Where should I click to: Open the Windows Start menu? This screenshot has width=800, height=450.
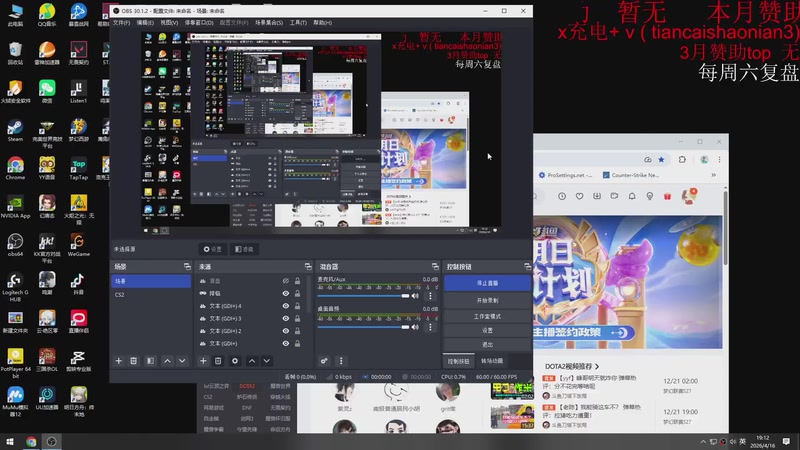10,441
